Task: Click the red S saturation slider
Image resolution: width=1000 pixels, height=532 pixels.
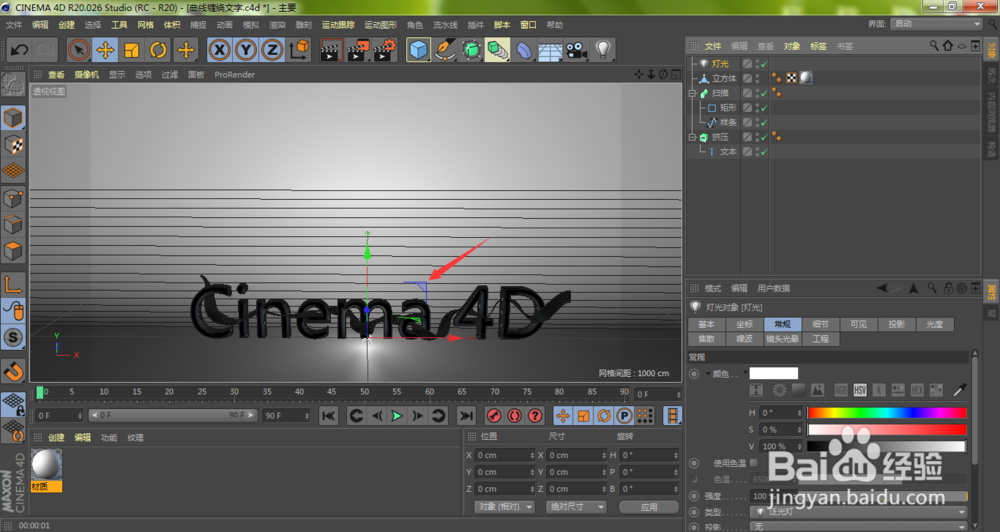Action: click(887, 430)
